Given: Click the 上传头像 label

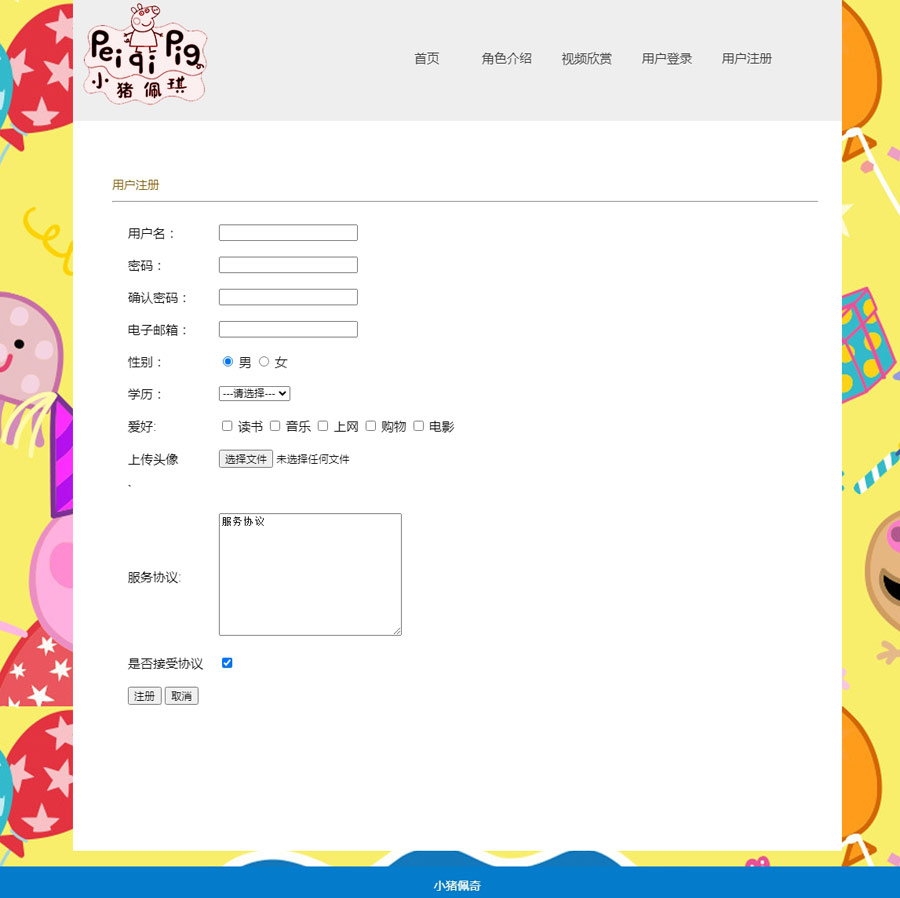Looking at the screenshot, I should coord(153,460).
